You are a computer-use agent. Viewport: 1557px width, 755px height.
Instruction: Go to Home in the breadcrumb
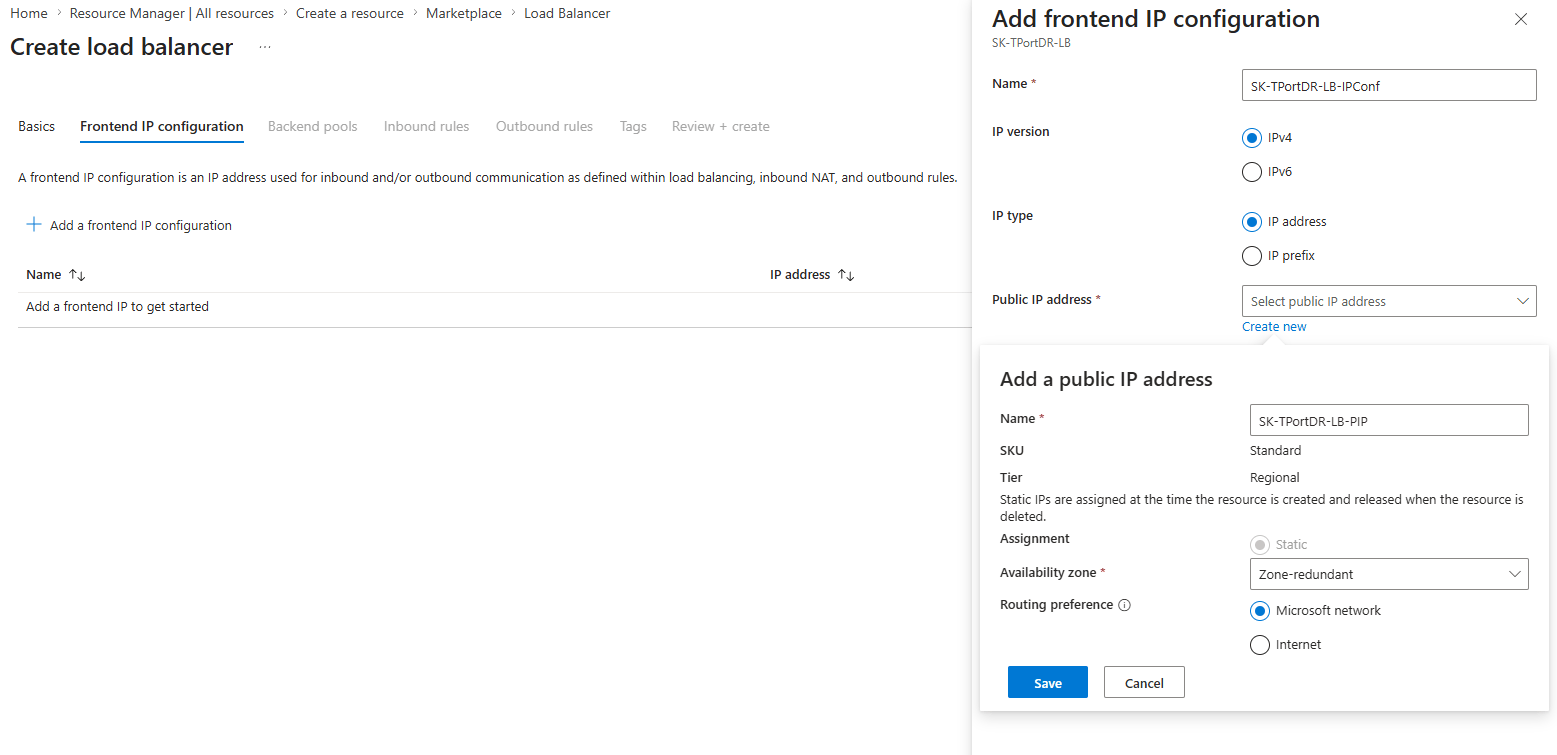(29, 14)
